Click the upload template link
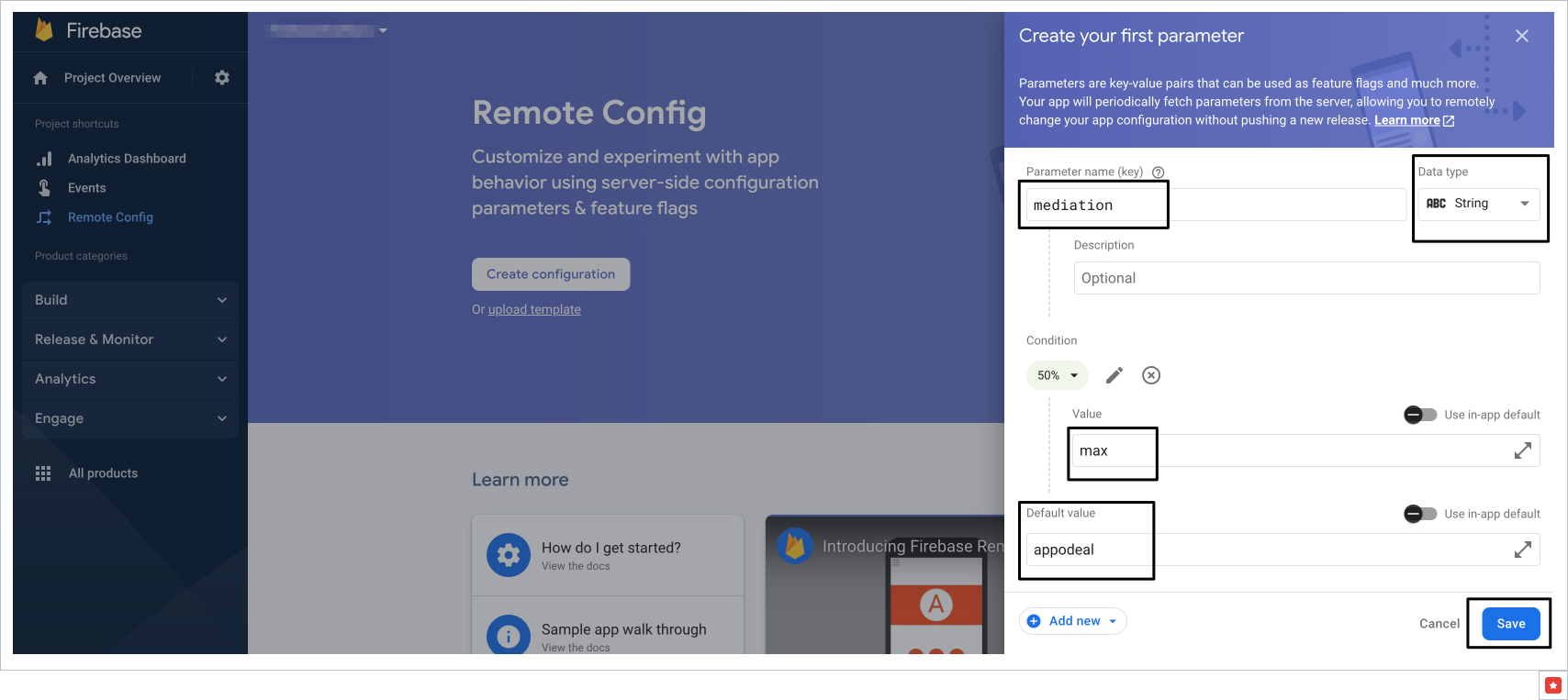 point(534,310)
